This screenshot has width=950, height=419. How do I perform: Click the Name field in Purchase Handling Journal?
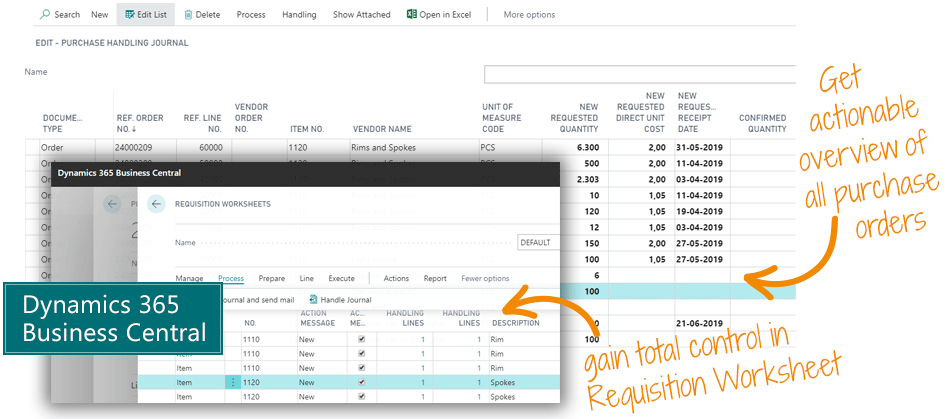639,74
